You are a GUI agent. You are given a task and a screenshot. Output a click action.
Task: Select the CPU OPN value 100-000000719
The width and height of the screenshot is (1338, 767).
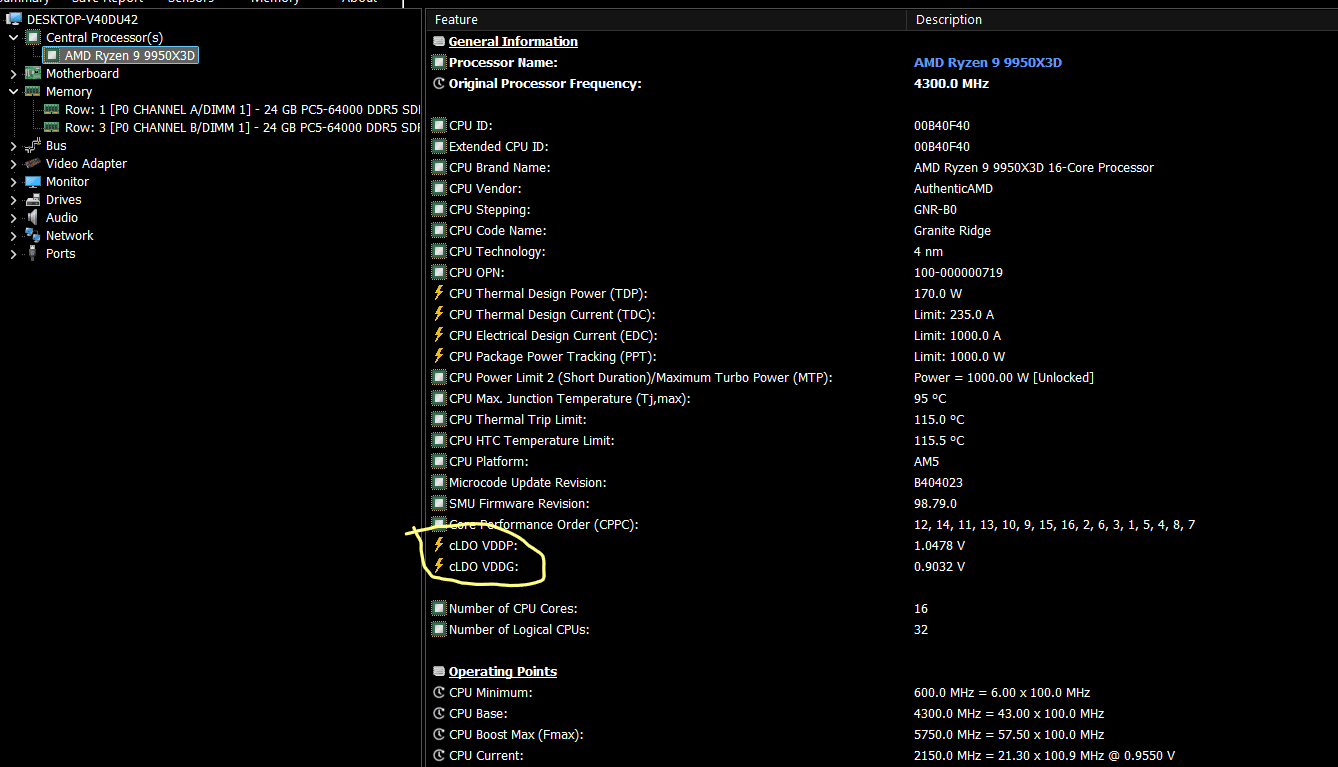coord(958,272)
